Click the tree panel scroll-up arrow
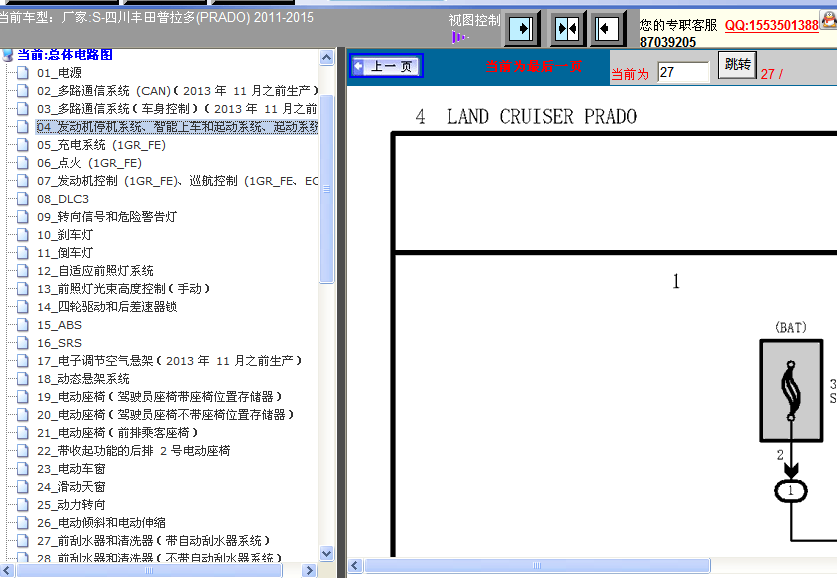Viewport: 837px width, 578px height. click(327, 58)
